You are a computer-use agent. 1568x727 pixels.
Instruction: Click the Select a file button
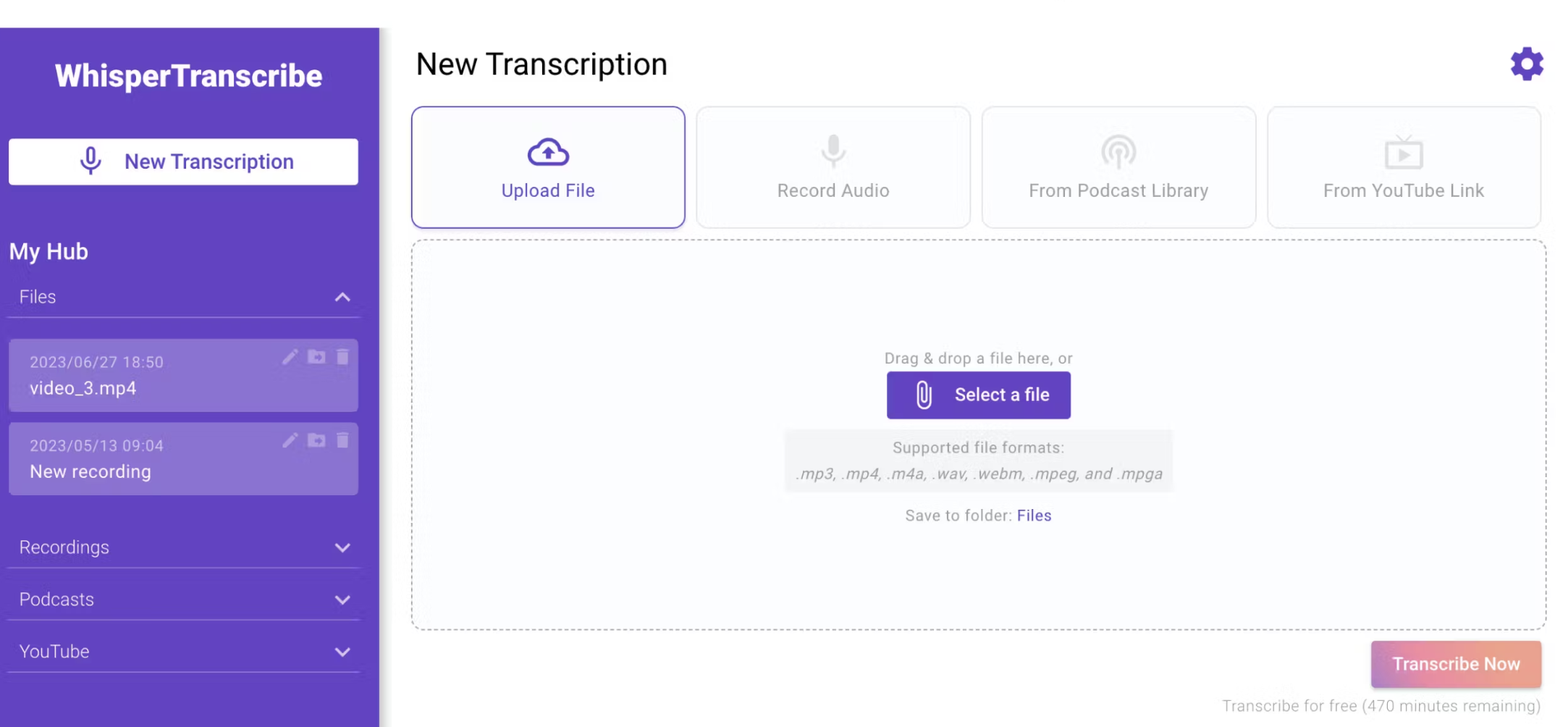pos(978,395)
